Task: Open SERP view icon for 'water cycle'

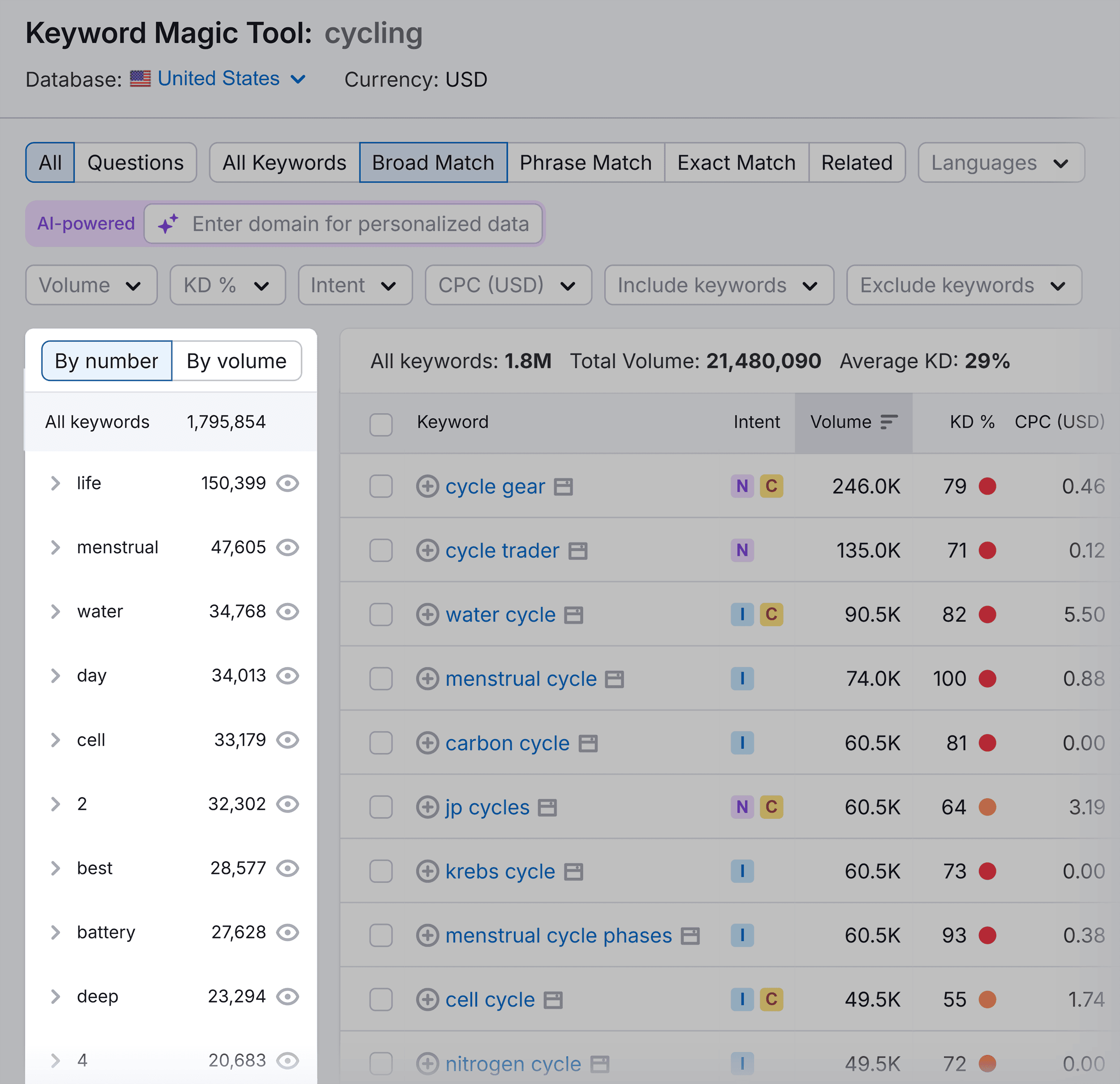Action: (574, 615)
